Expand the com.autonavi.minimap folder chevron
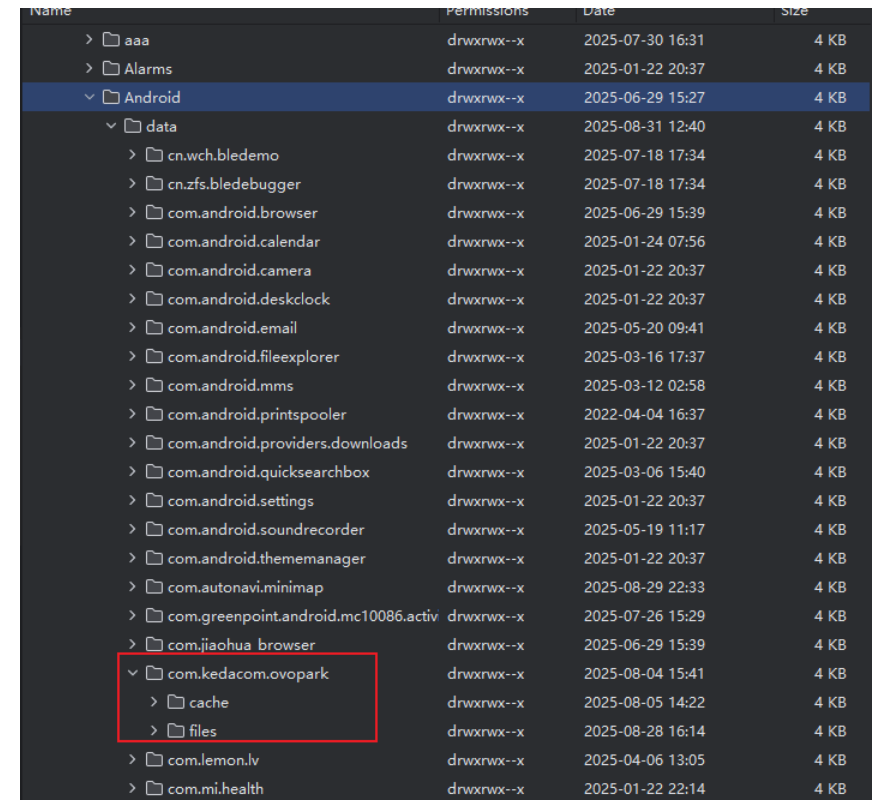This screenshot has width=889, height=809. 132,587
